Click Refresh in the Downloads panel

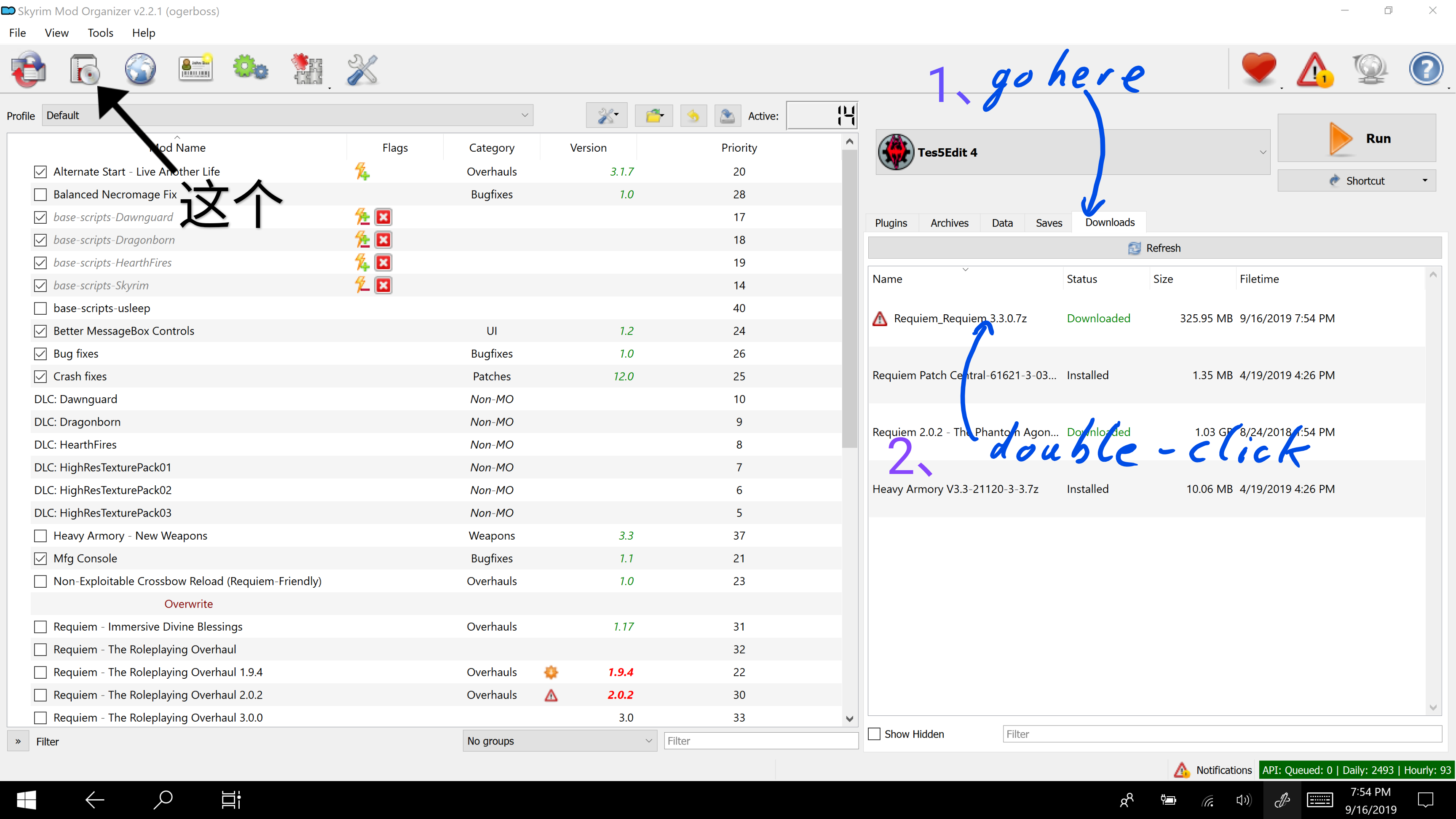coord(1155,248)
